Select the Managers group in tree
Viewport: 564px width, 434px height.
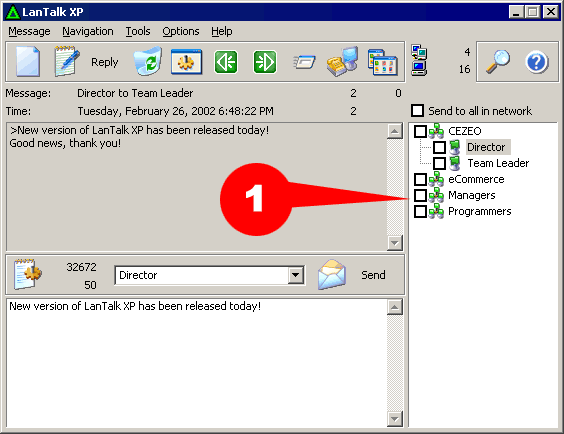[472, 195]
